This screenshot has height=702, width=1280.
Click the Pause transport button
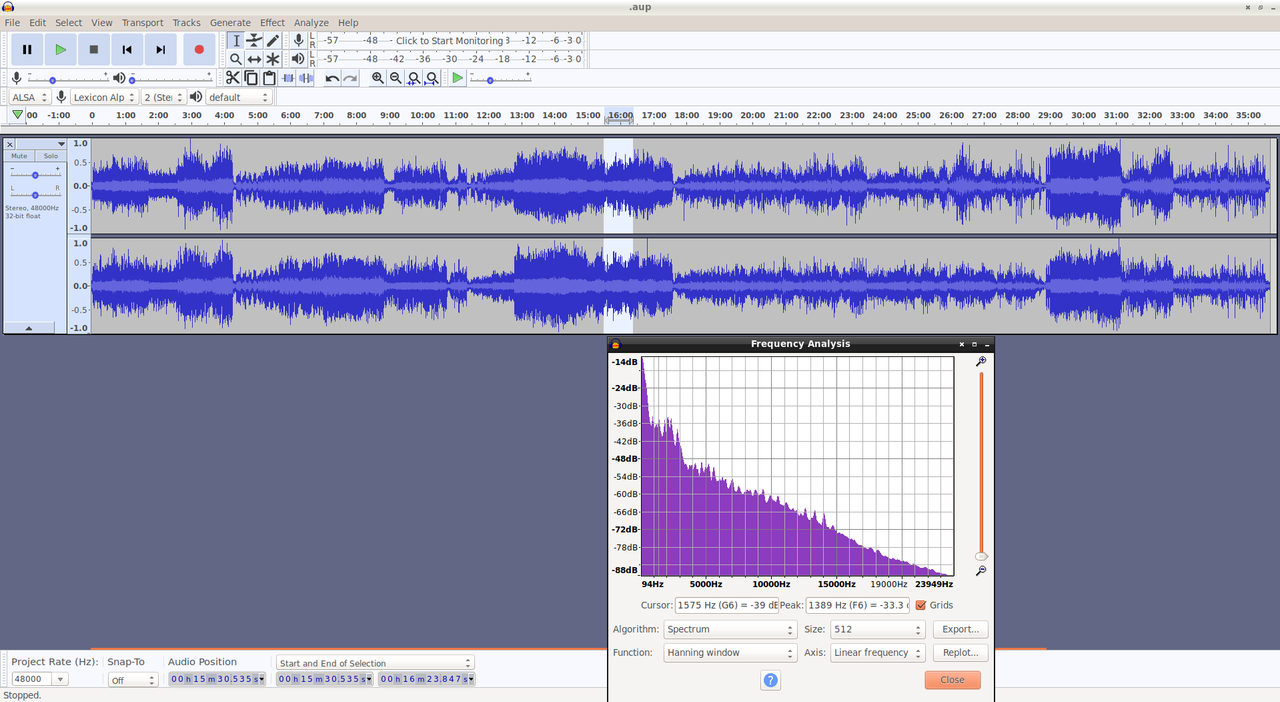click(x=27, y=49)
